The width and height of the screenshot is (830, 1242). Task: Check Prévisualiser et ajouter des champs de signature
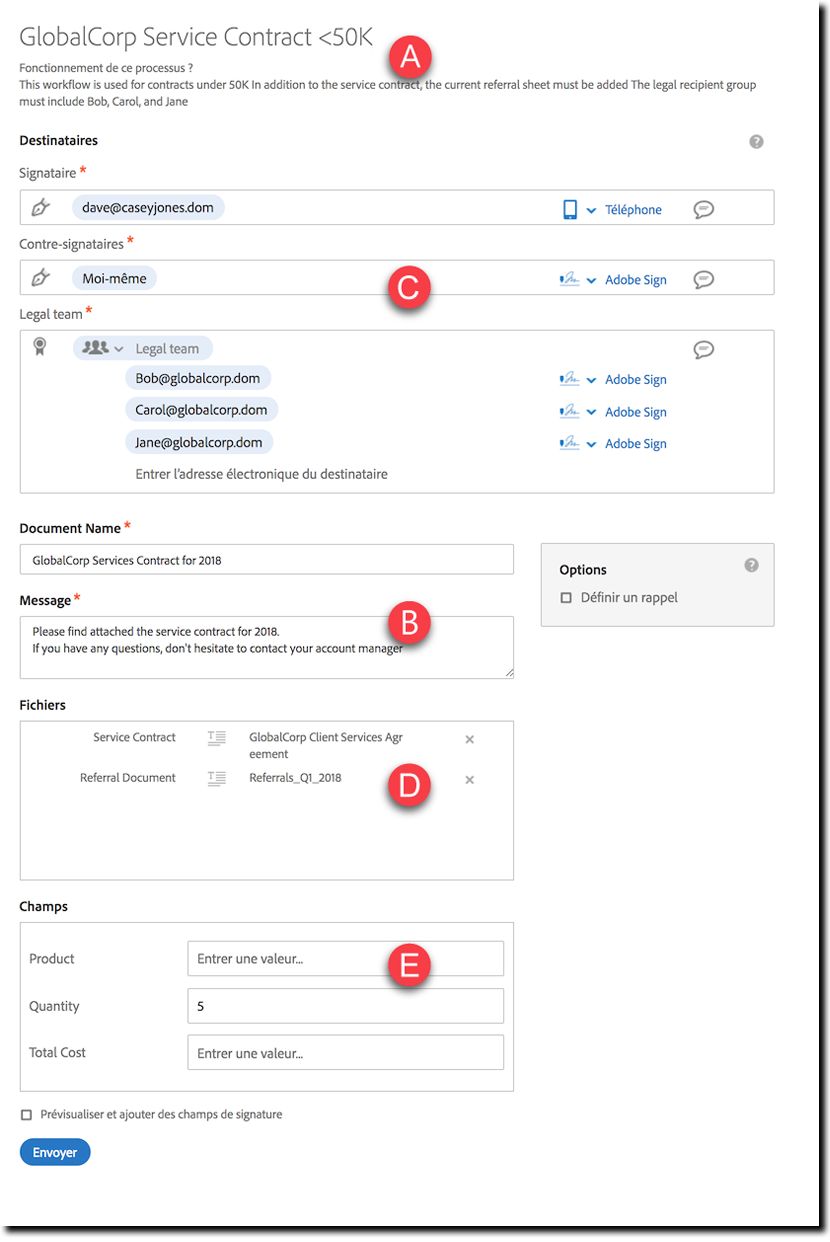[26, 1114]
